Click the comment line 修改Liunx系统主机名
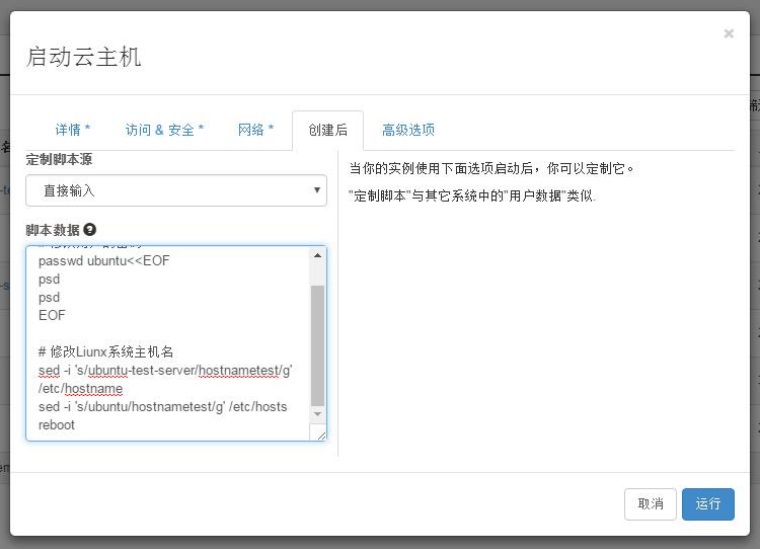This screenshot has height=549, width=761. (106, 352)
